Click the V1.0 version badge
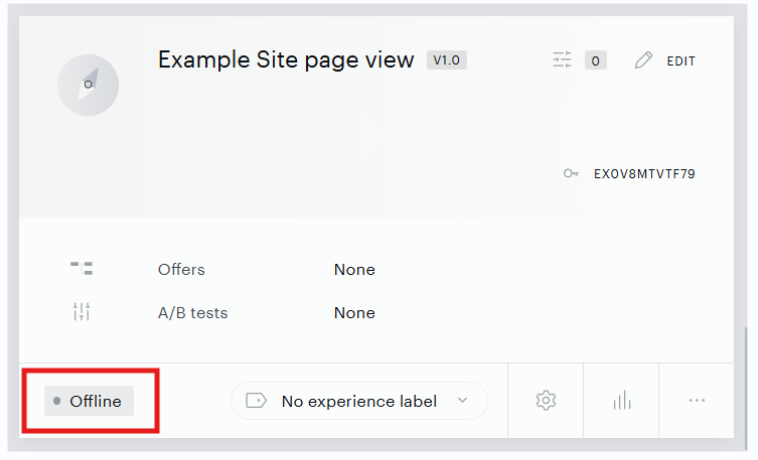Image resolution: width=758 pixels, height=460 pixels. 447,60
